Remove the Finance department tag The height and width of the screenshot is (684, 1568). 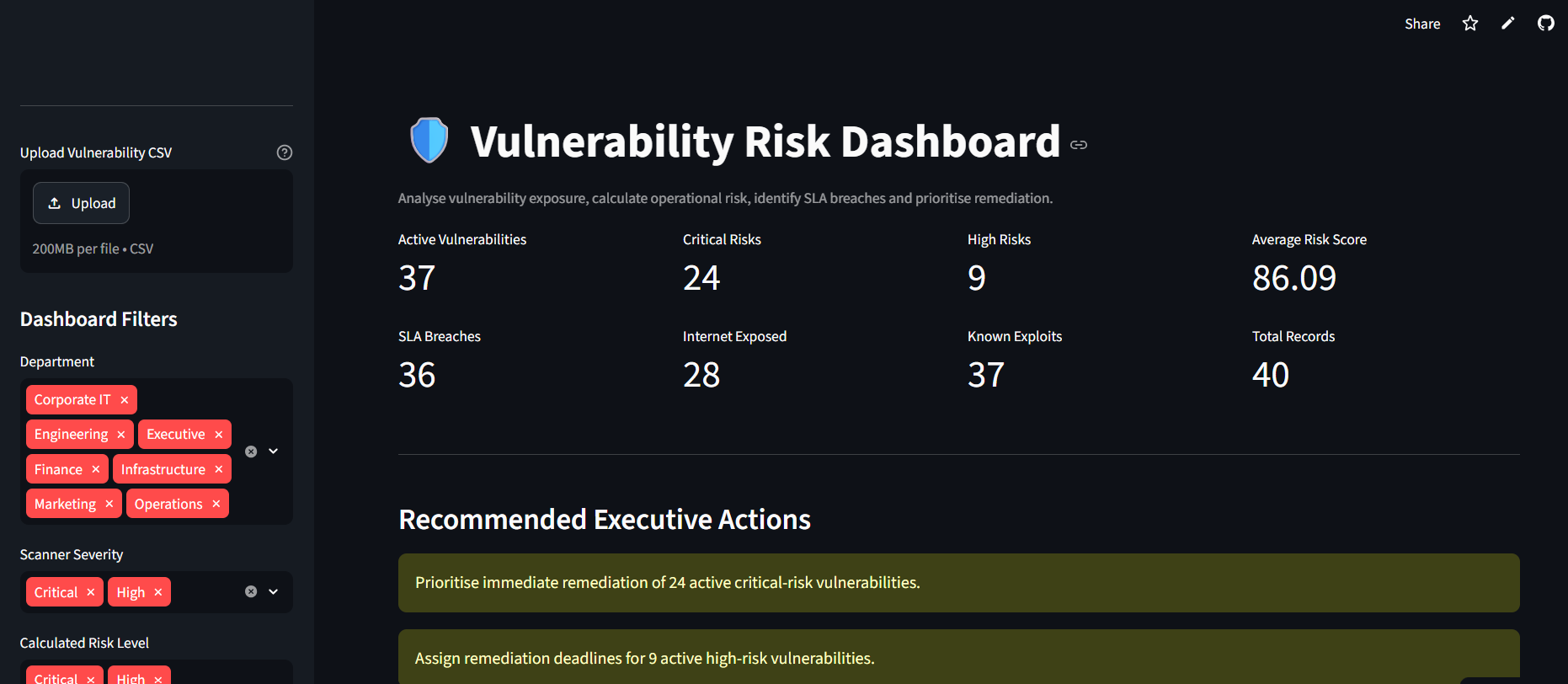pos(96,469)
